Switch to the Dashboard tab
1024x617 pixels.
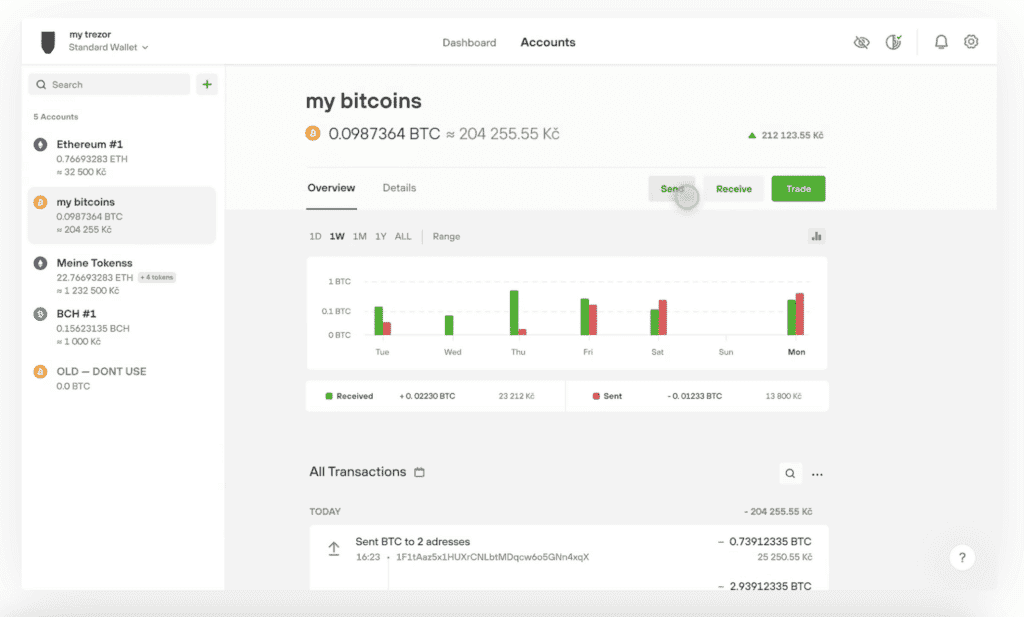469,42
